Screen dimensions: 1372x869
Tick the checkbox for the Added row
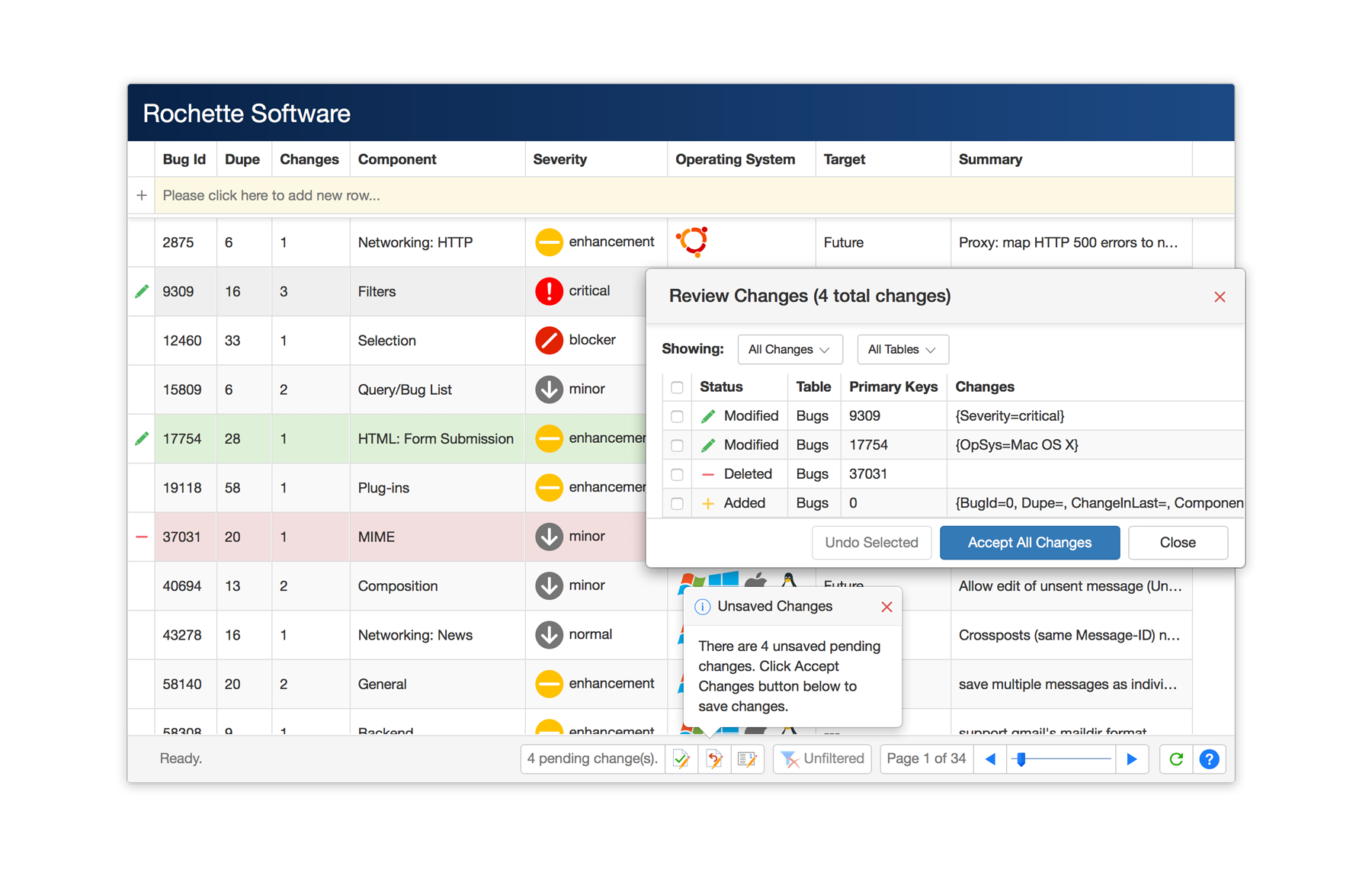click(677, 503)
